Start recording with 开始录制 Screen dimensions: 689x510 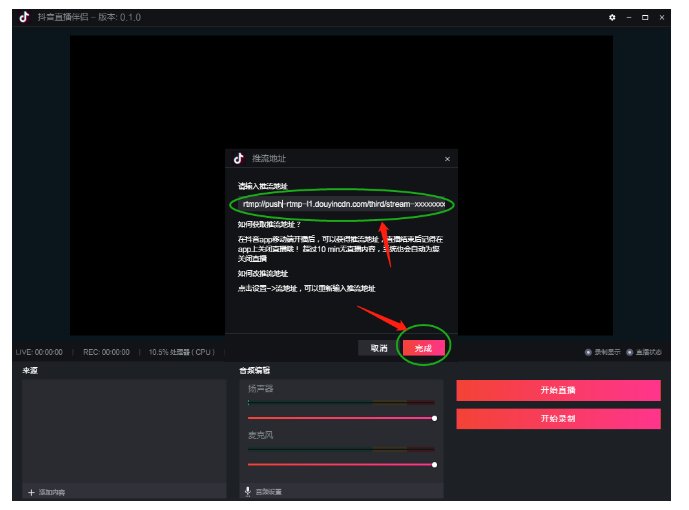[x=558, y=418]
